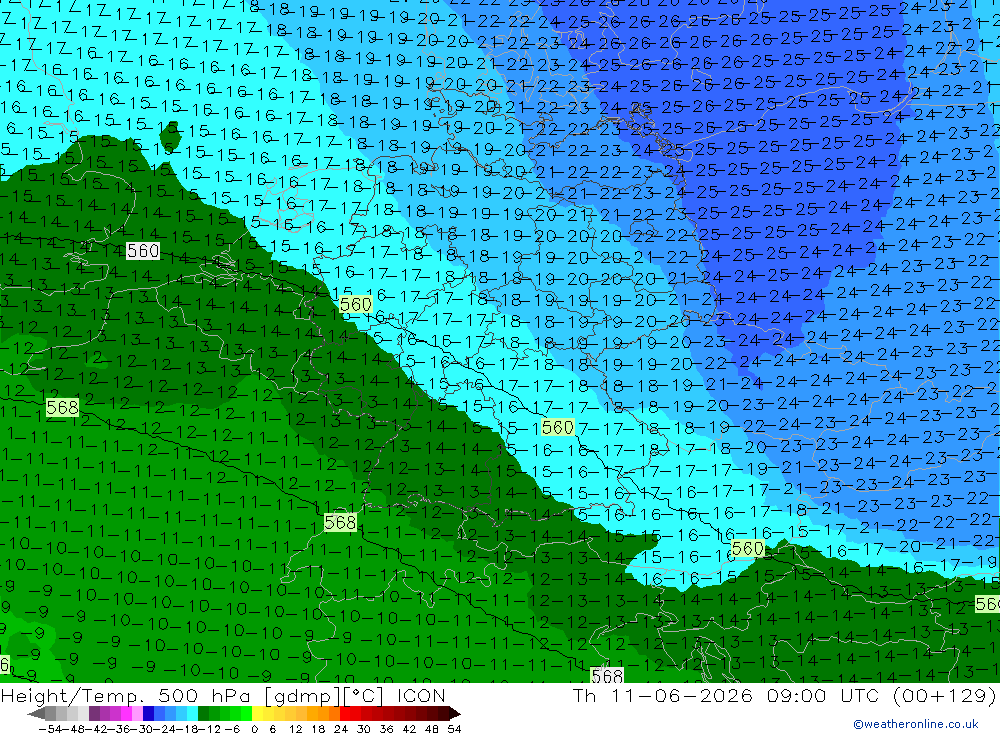Click the '[gdmp]' unit label

[302, 696]
